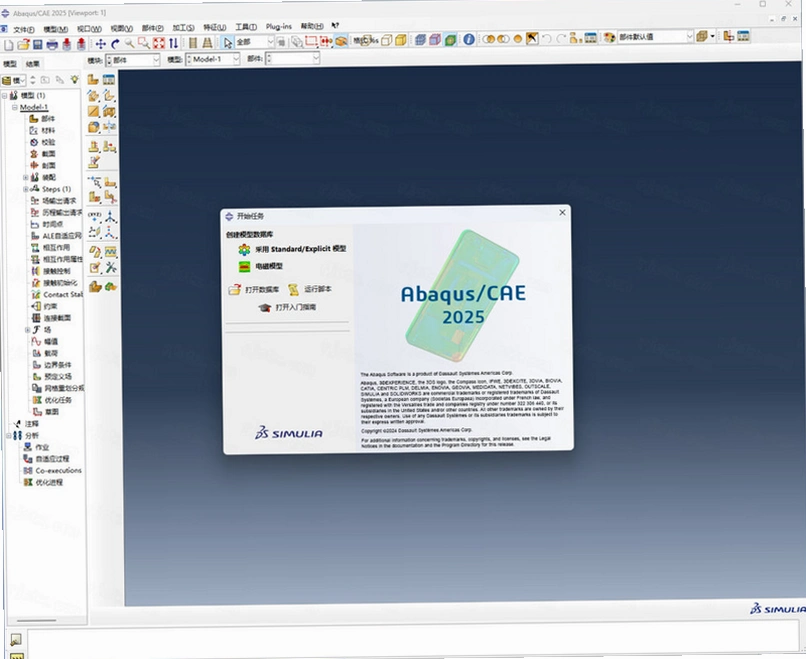This screenshot has width=806, height=659.
Task: Open the 部件默认值 color dropdown
Action: click(655, 37)
